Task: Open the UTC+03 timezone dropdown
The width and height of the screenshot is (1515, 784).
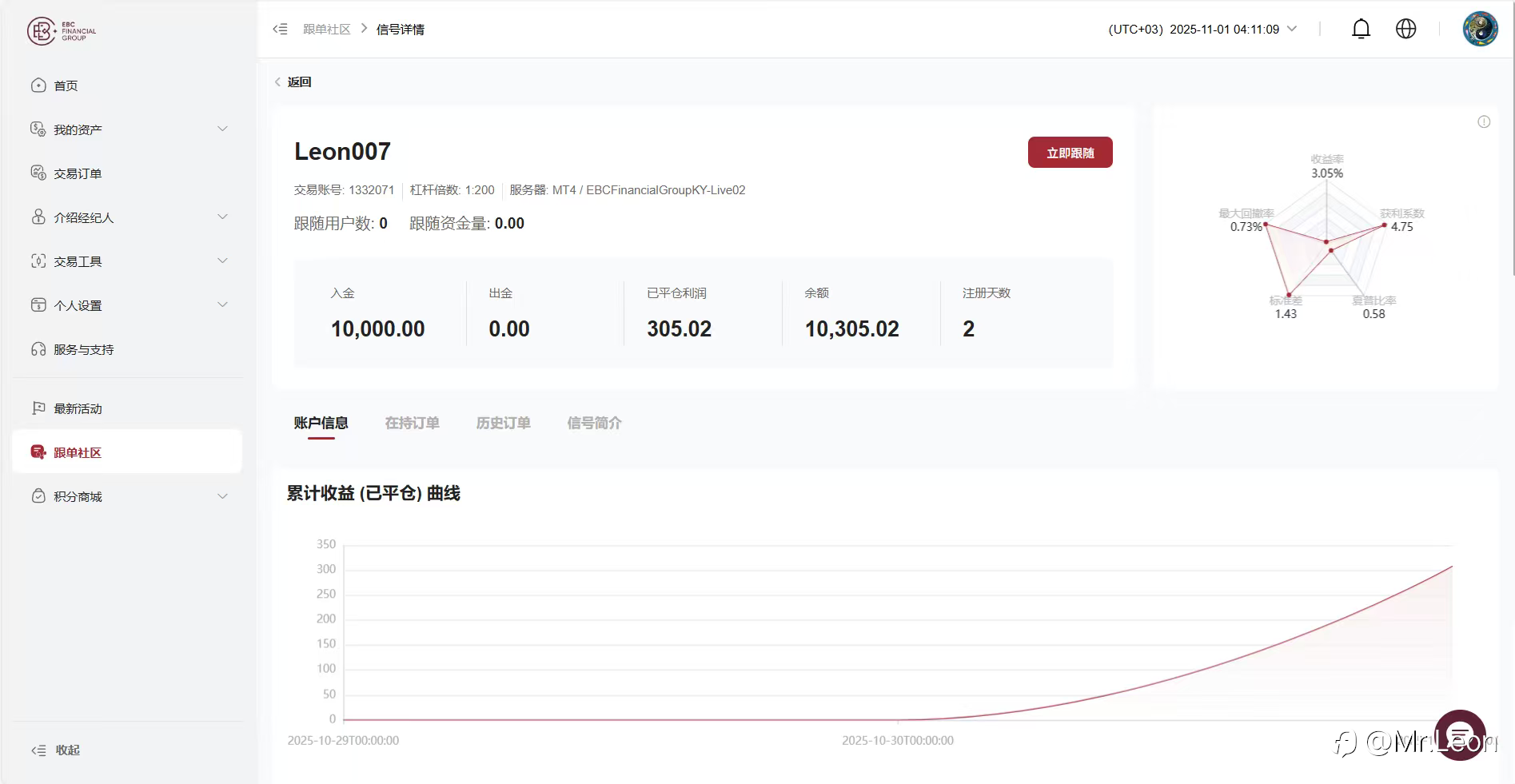Action: pyautogui.click(x=1202, y=30)
